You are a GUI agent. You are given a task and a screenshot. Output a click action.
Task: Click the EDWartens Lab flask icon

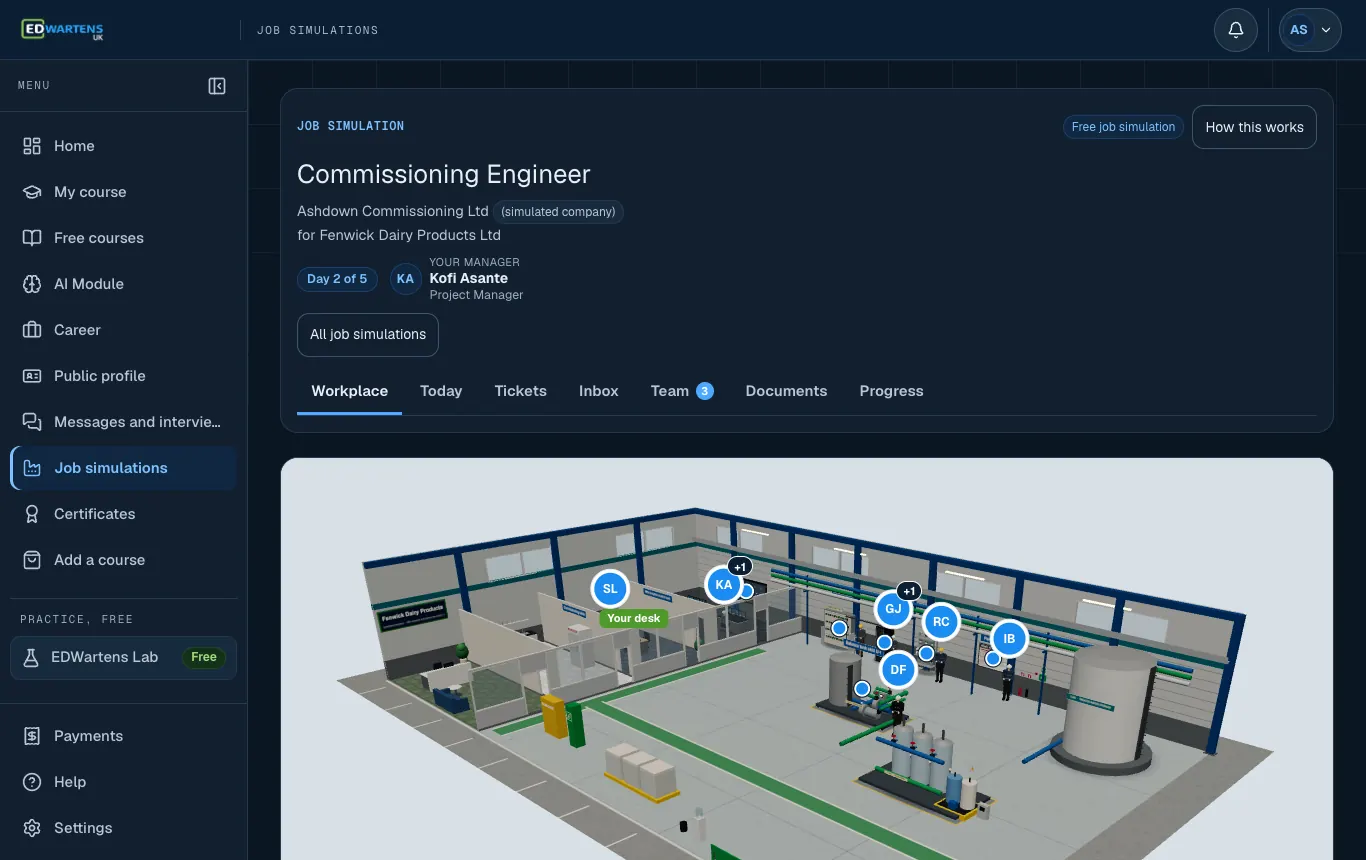click(31, 657)
